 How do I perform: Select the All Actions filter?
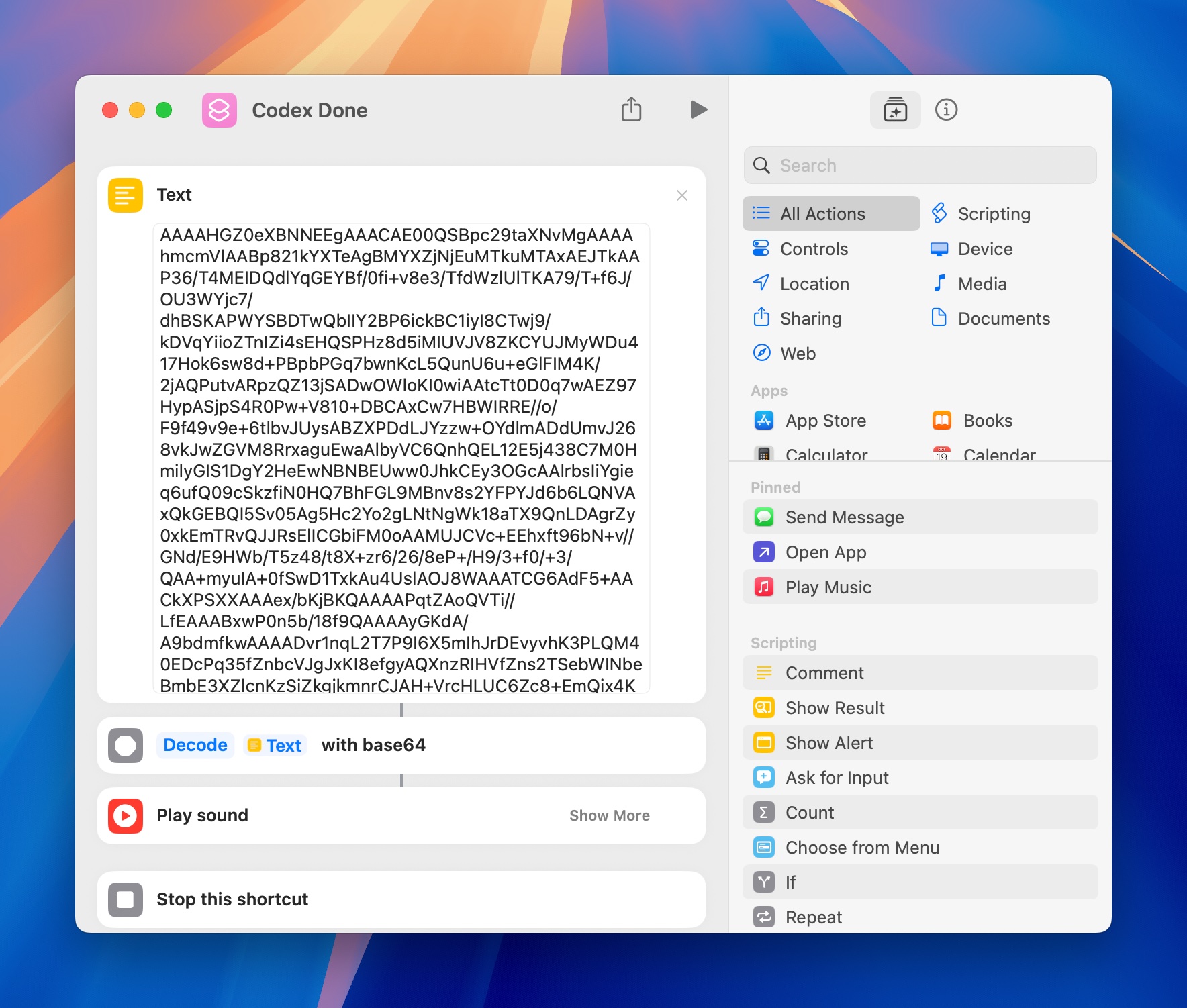pos(822,213)
